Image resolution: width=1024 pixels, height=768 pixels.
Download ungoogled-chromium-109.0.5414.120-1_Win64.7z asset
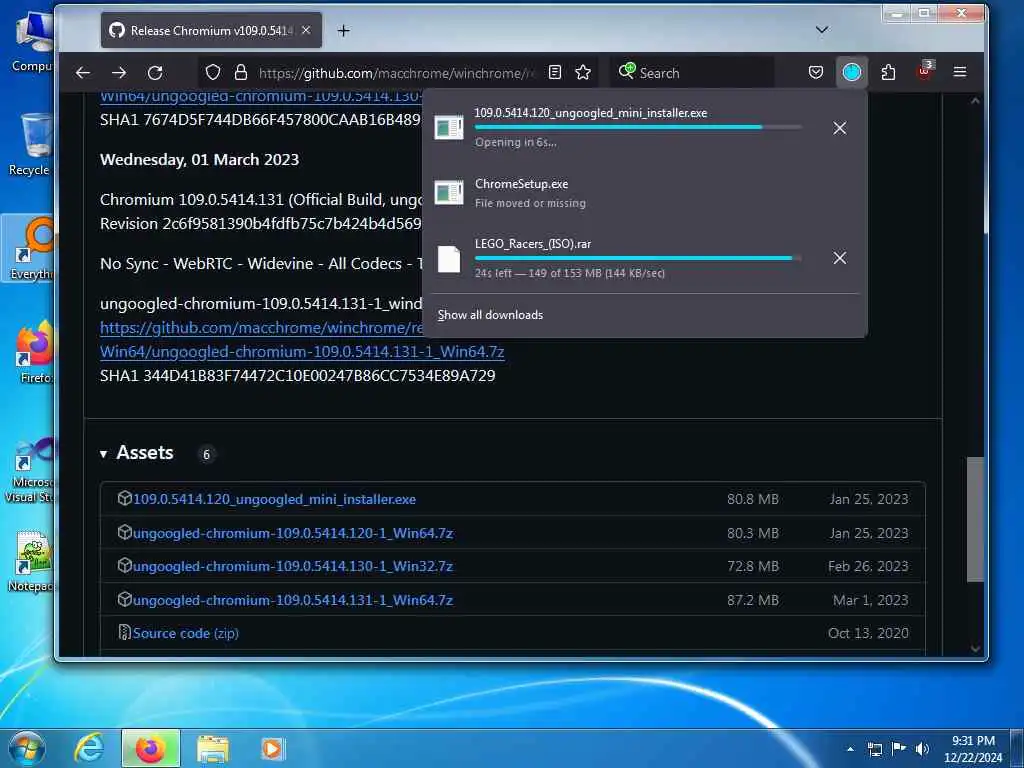[293, 533]
